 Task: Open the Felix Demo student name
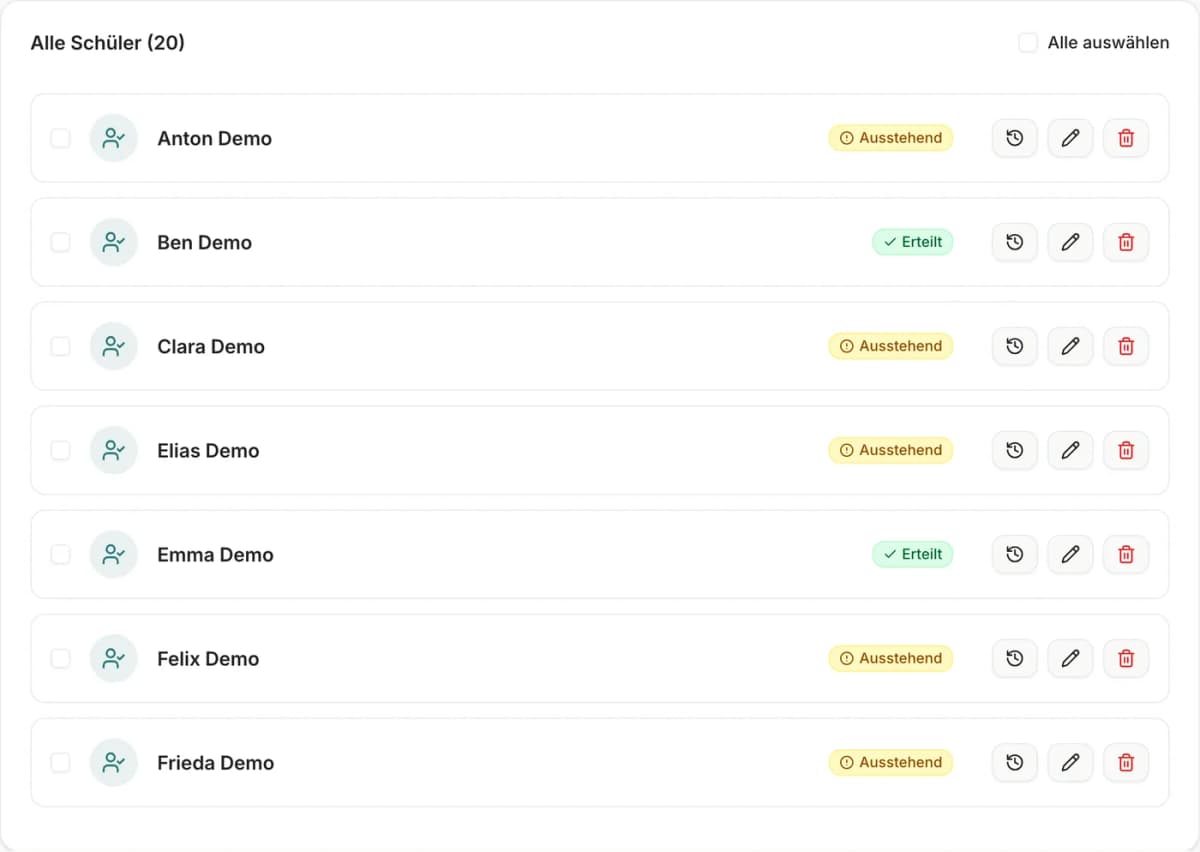coord(208,658)
